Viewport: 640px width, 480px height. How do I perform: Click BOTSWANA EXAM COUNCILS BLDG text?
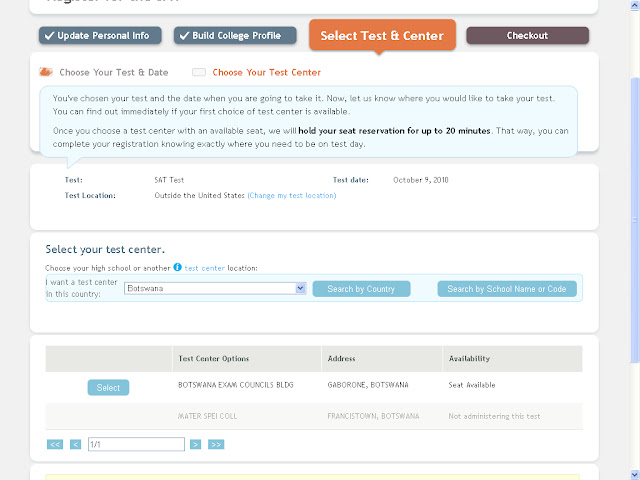[x=236, y=385]
